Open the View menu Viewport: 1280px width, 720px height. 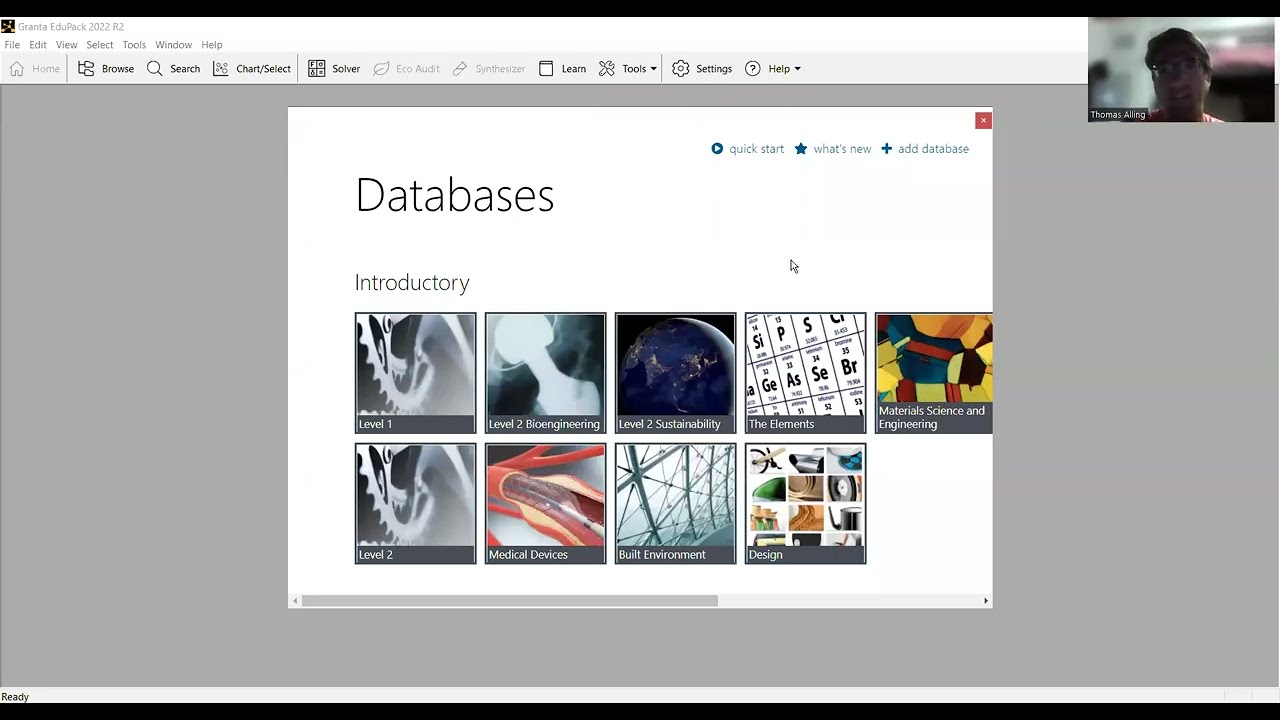pyautogui.click(x=66, y=45)
